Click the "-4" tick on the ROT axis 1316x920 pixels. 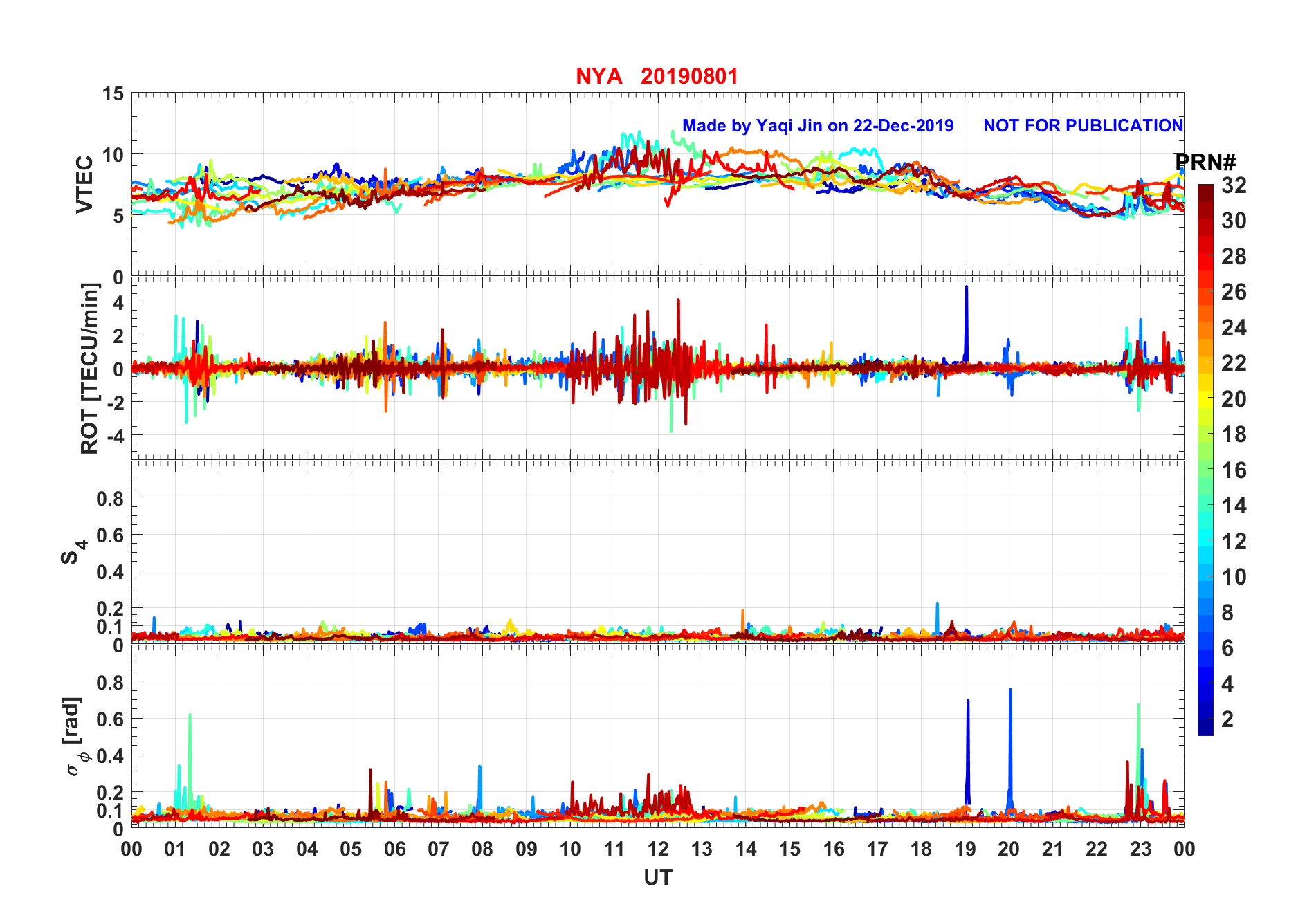tap(114, 436)
